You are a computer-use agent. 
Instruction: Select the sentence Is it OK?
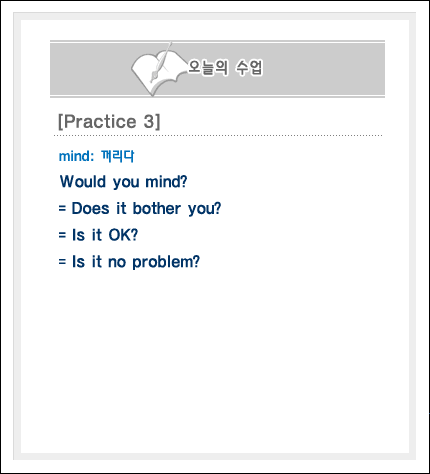(105, 235)
